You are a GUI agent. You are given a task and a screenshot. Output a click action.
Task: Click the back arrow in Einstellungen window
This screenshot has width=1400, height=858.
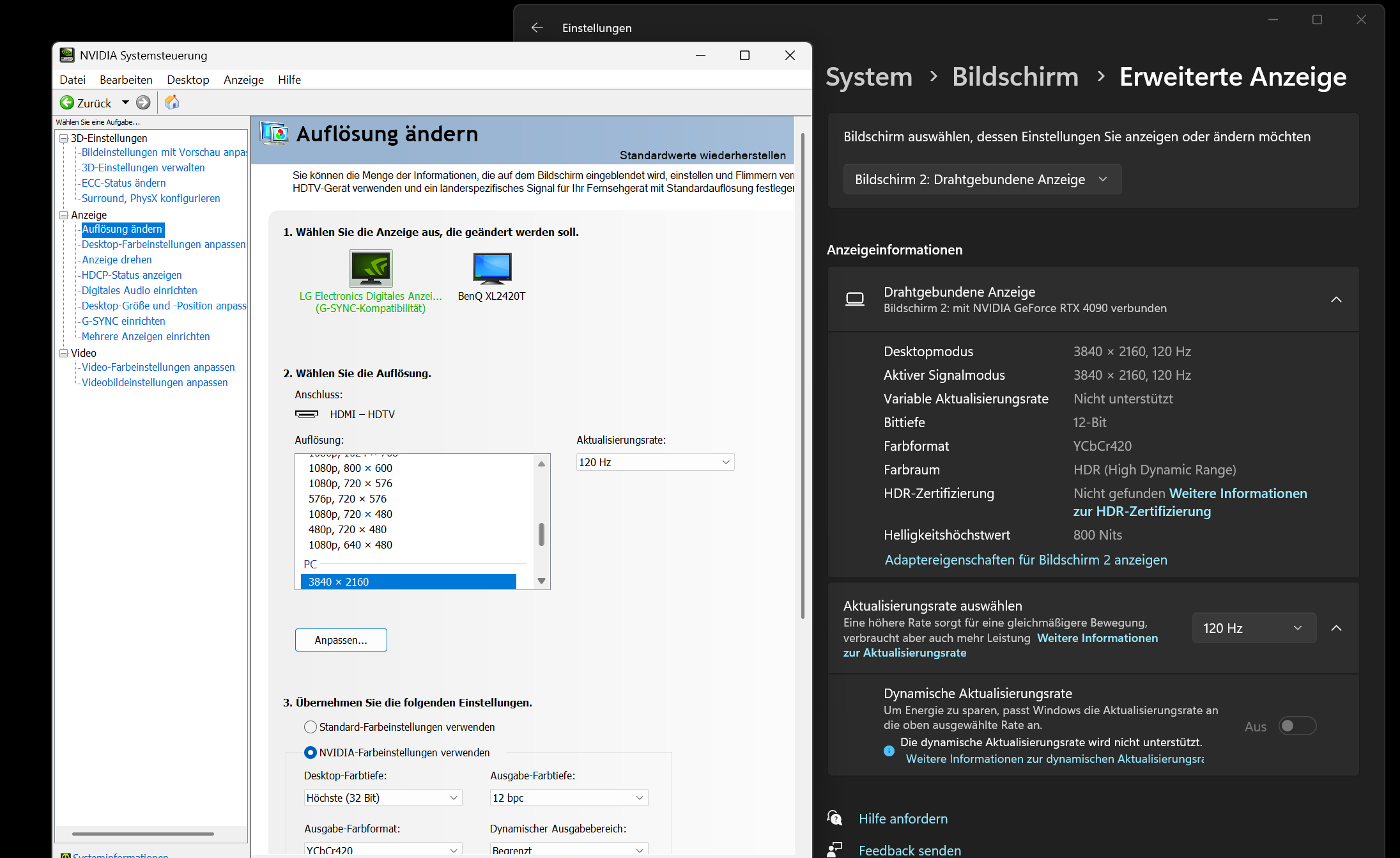(537, 27)
